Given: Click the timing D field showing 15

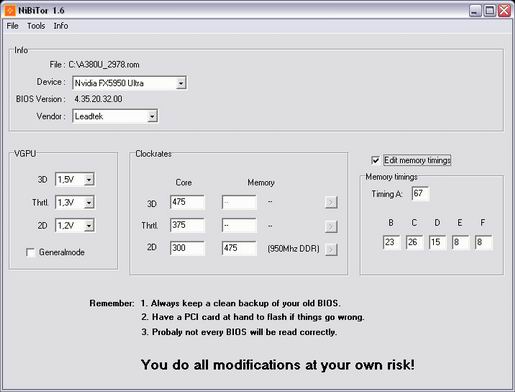Looking at the screenshot, I should (x=437, y=242).
